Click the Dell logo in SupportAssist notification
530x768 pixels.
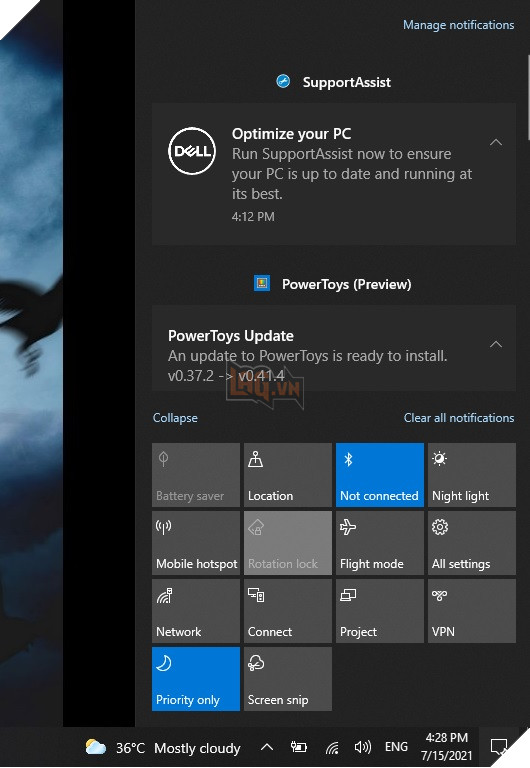[x=192, y=151]
